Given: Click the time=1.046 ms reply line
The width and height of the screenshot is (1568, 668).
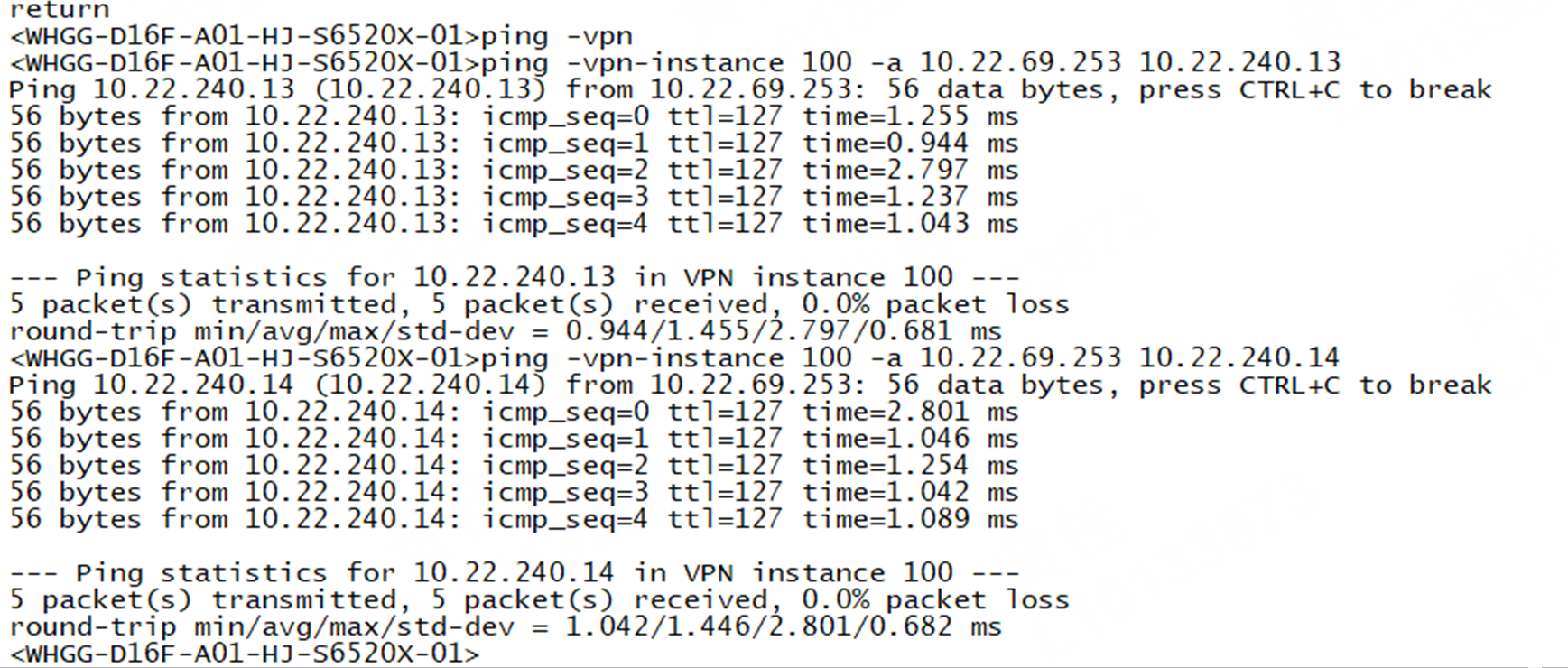Looking at the screenshot, I should tap(514, 440).
